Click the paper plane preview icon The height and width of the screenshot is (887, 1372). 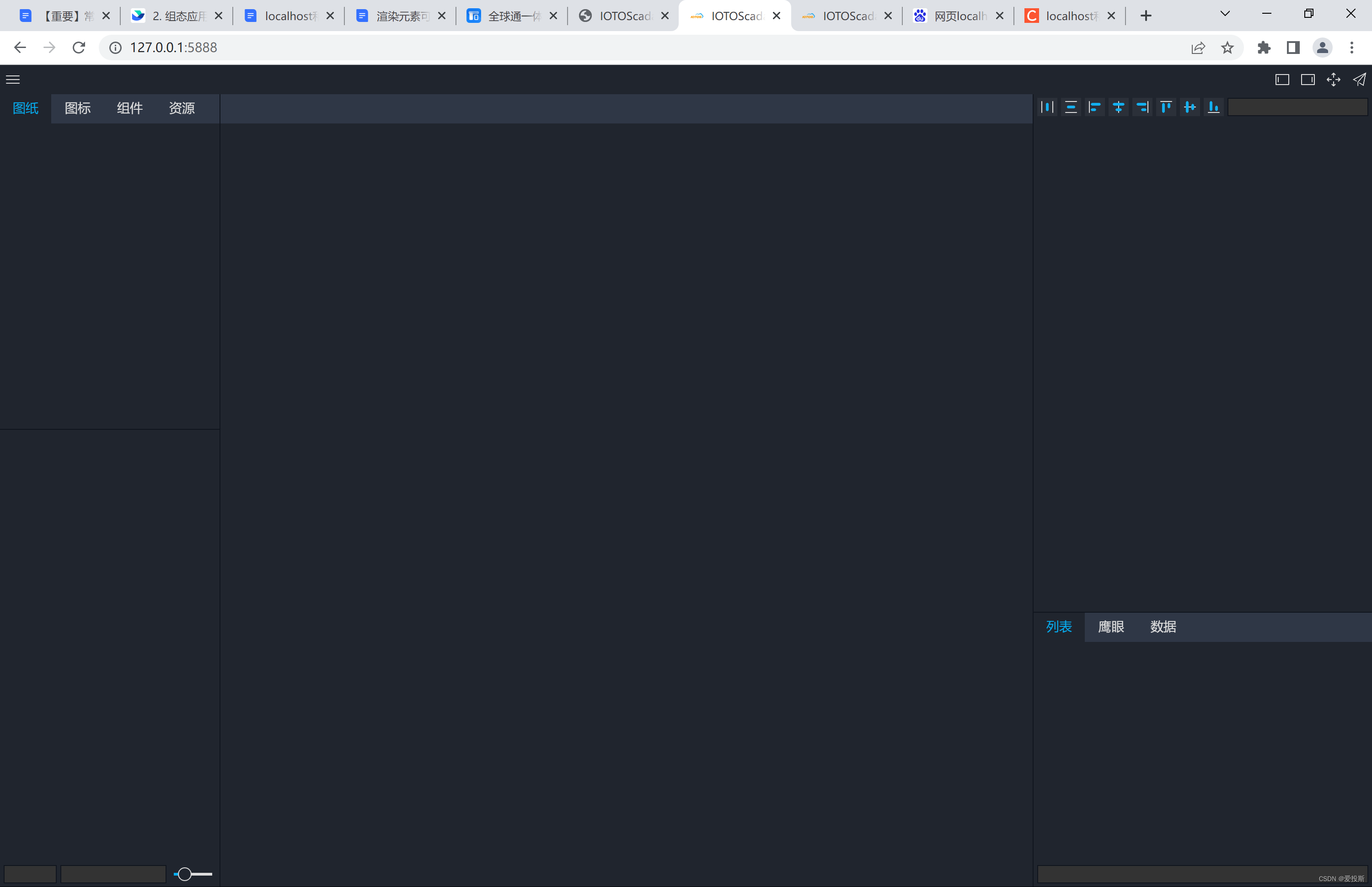click(1359, 80)
